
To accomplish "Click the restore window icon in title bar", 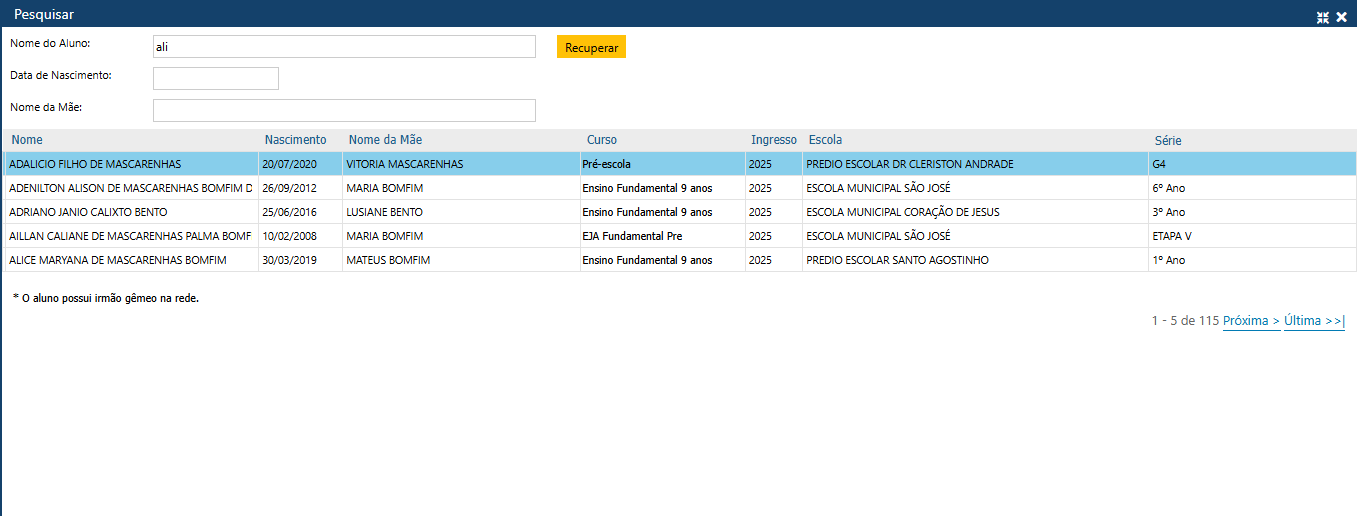I will click(1323, 17).
